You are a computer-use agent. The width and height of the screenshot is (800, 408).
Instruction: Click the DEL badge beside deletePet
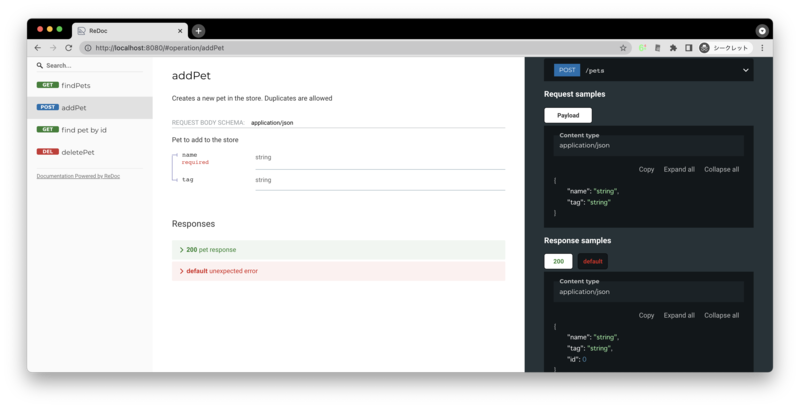47,151
